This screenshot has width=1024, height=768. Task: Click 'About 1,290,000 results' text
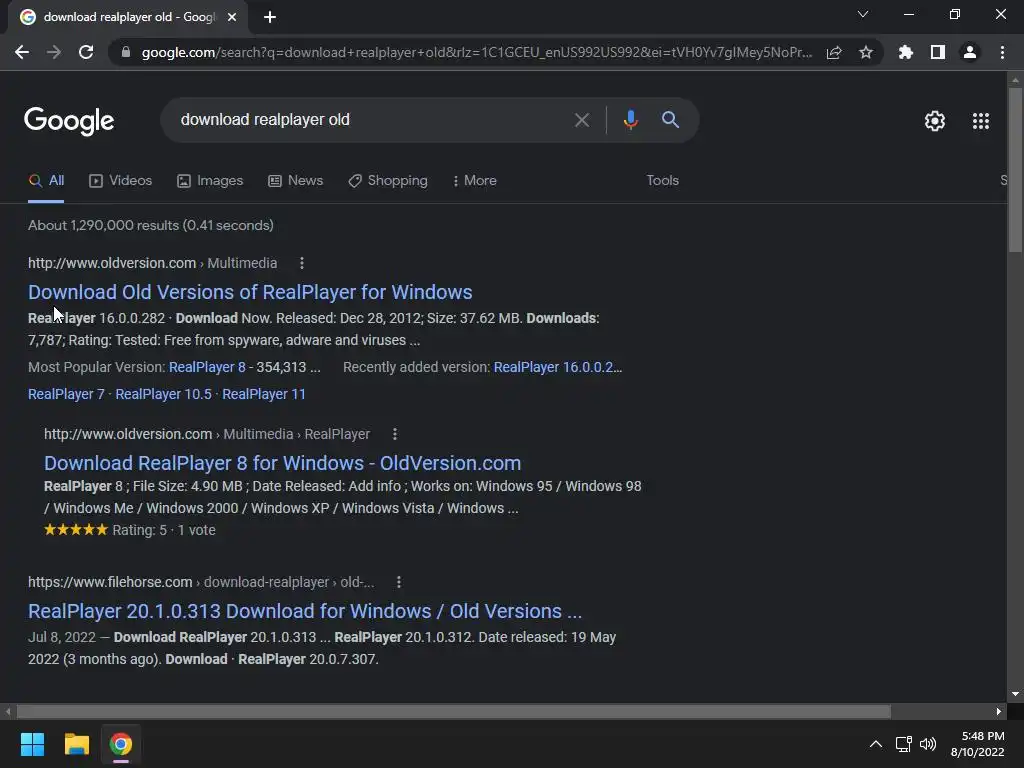(x=151, y=225)
